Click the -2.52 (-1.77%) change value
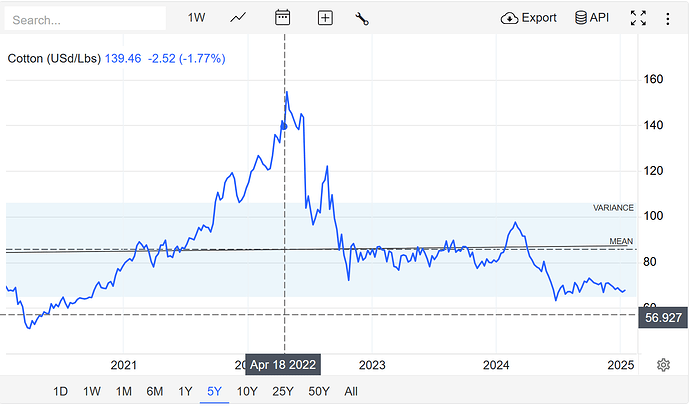This screenshot has height=407, width=690. [x=187, y=59]
